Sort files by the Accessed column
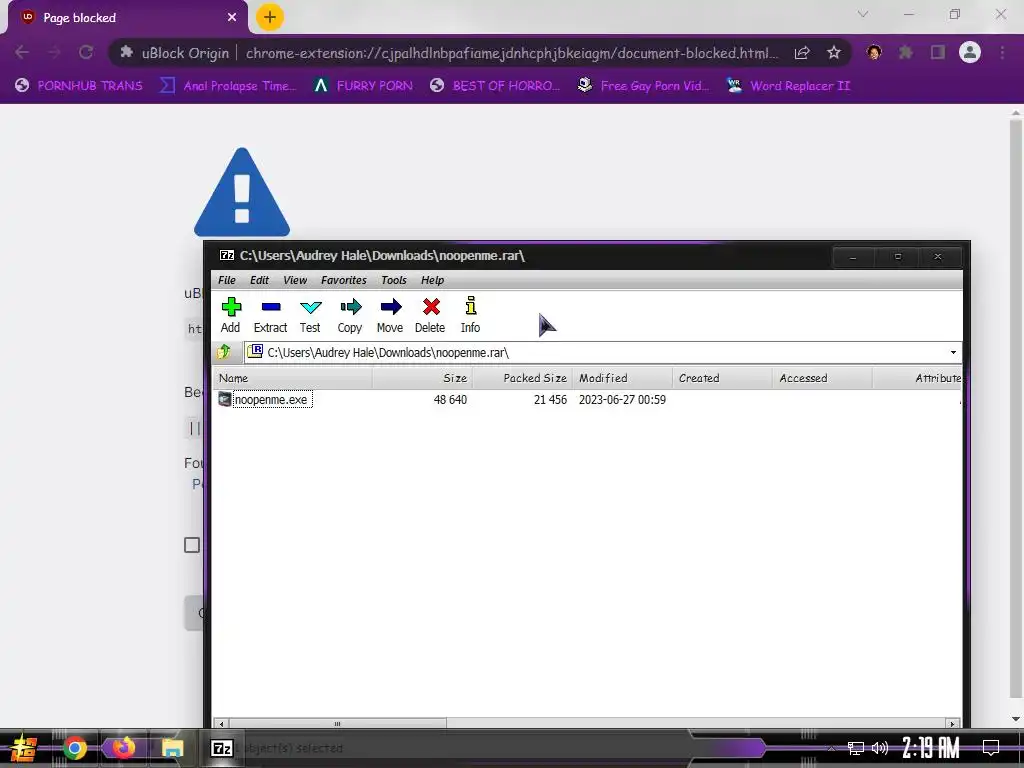Viewport: 1024px width, 768px height. pyautogui.click(x=822, y=378)
